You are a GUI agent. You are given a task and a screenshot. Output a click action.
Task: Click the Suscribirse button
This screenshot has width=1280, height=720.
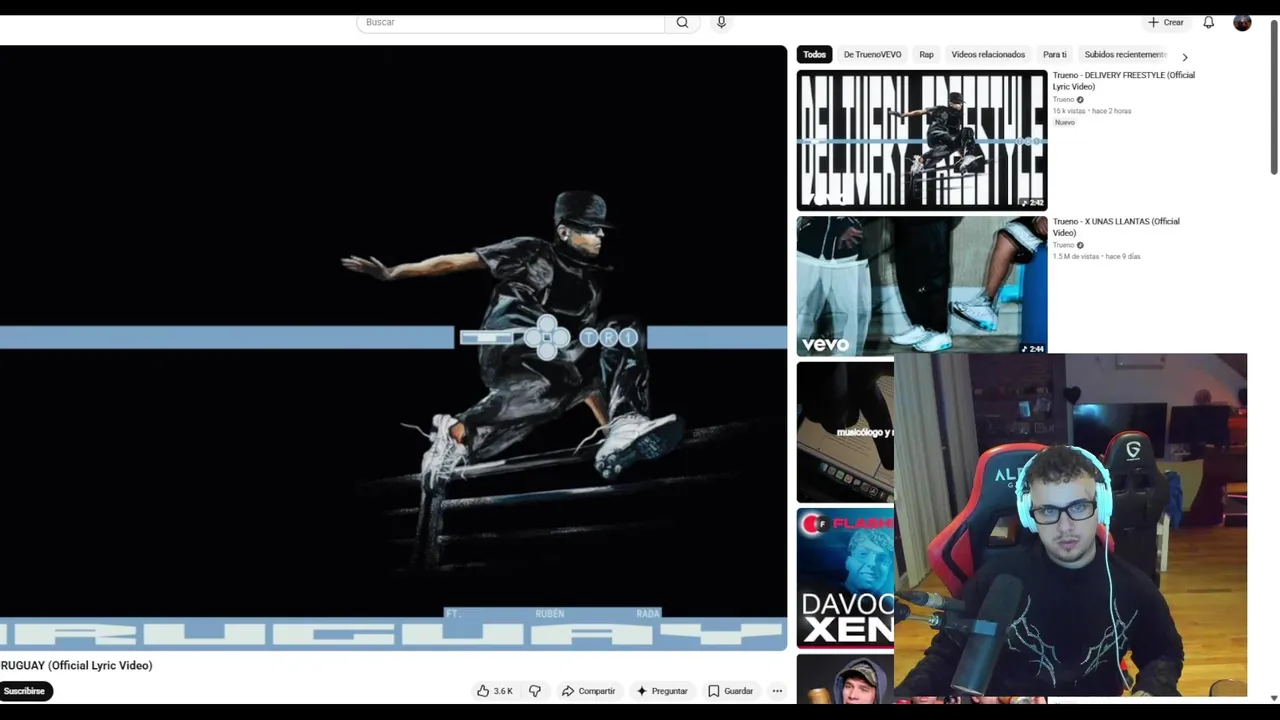point(24,691)
